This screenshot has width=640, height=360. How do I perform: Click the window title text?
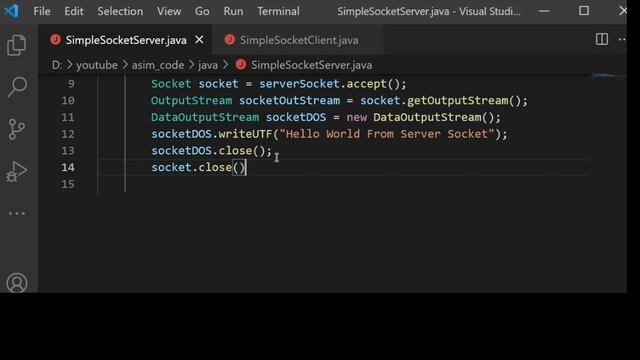(429, 11)
